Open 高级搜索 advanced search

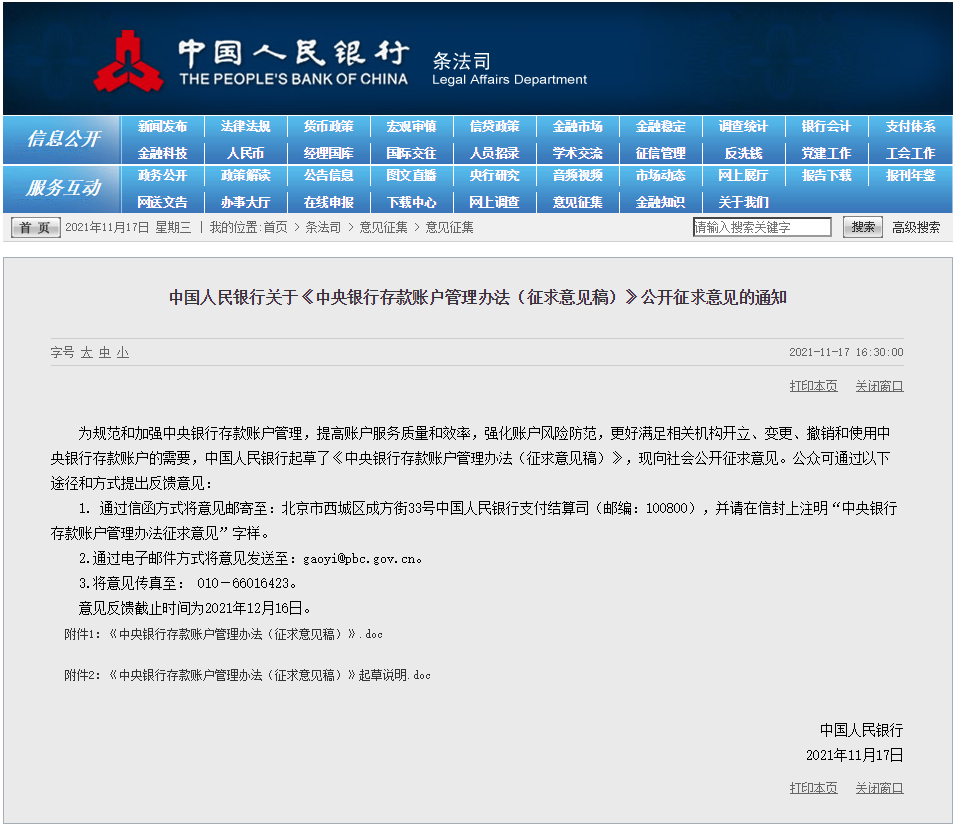916,227
